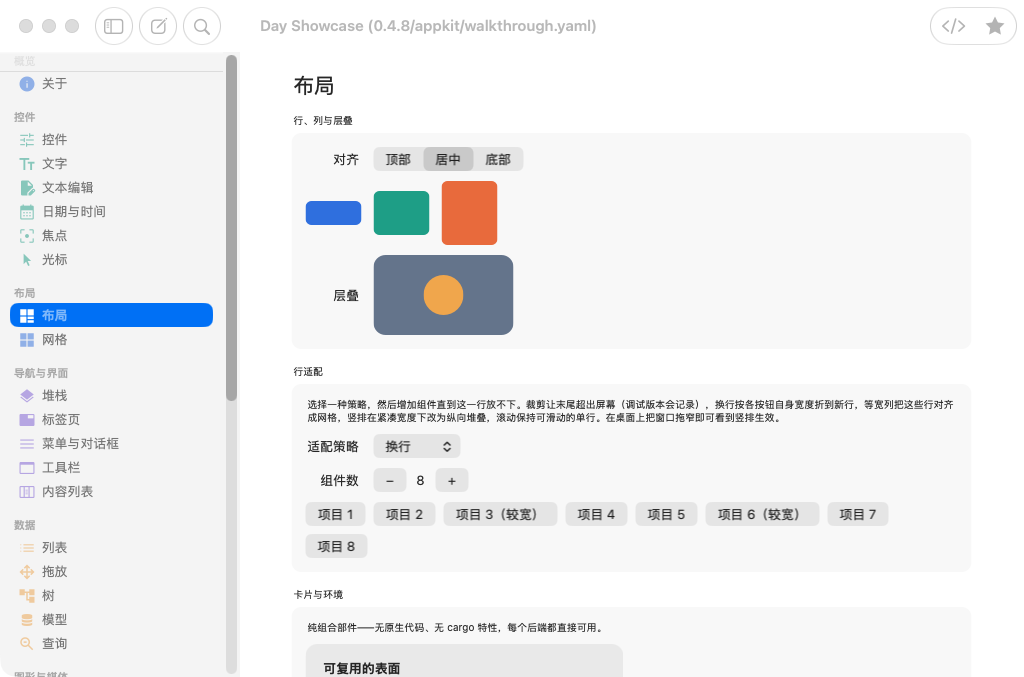The width and height of the screenshot is (1024, 677).
Task: Click the focus brackets icon beside 焦点
Action: point(27,236)
